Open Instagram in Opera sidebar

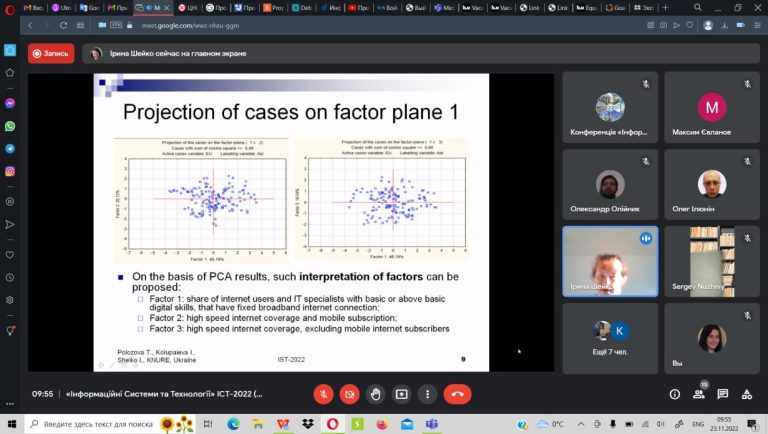click(x=10, y=171)
